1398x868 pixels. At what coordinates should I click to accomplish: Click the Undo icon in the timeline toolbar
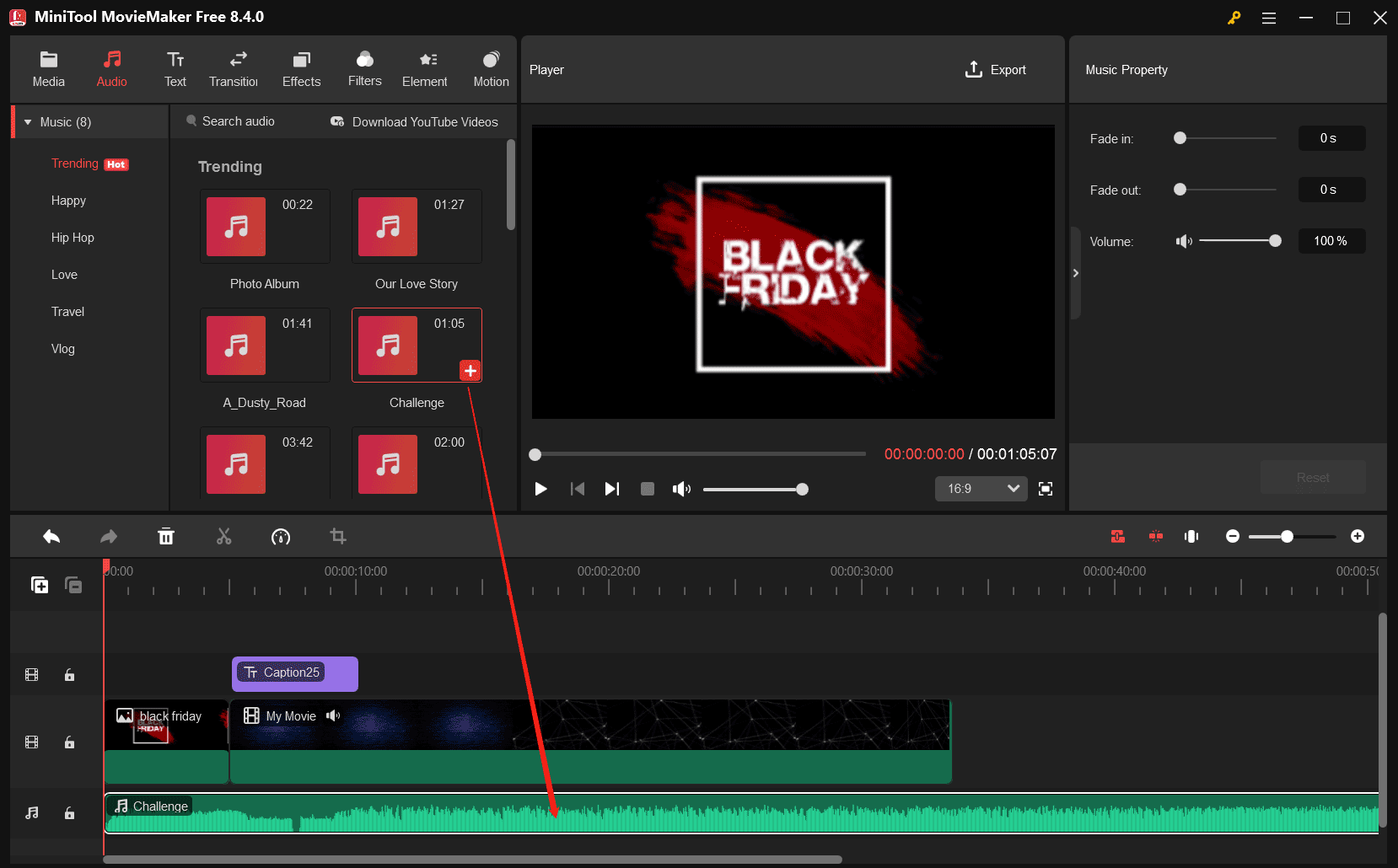pyautogui.click(x=51, y=536)
